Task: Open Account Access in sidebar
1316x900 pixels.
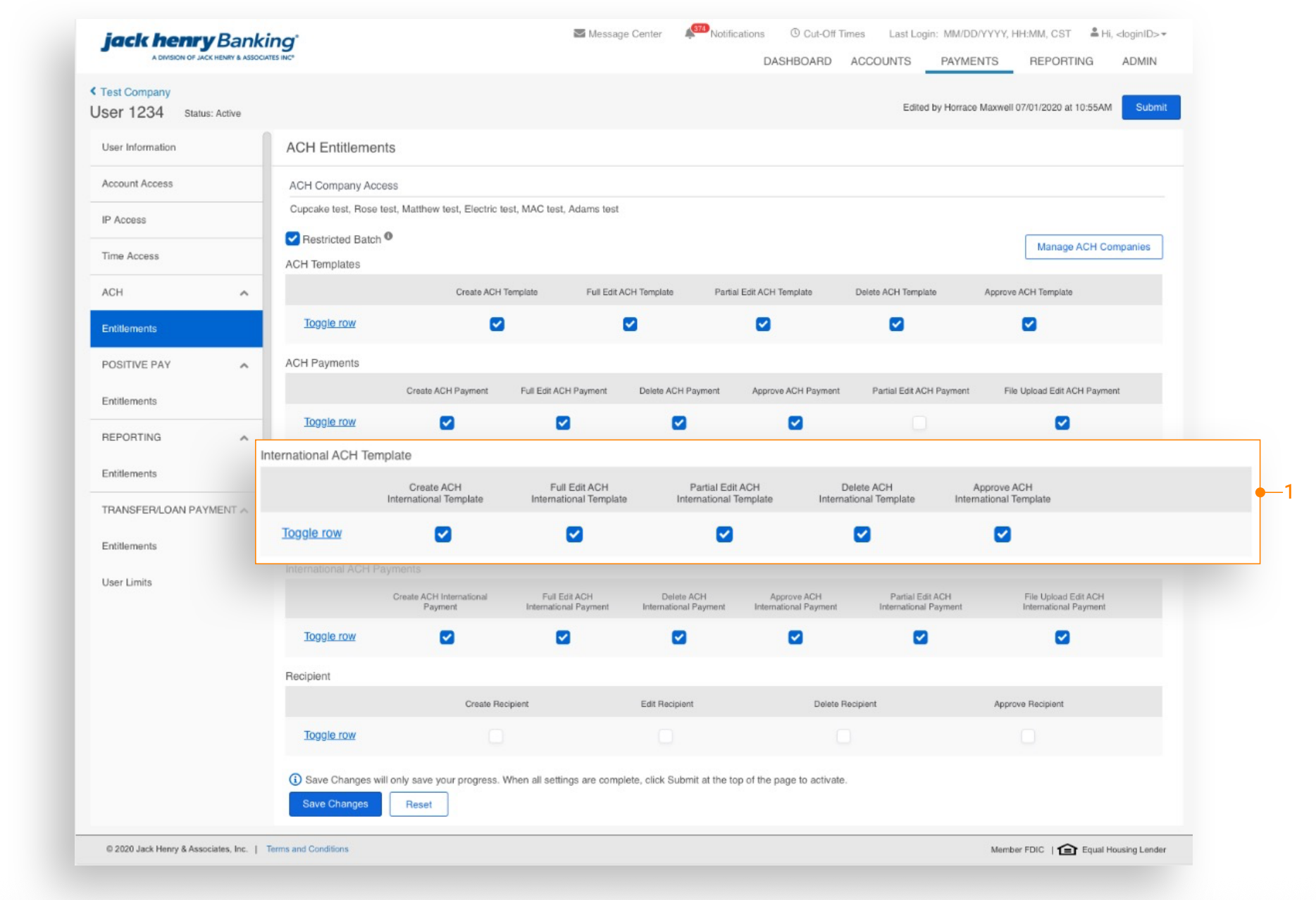Action: pyautogui.click(x=176, y=184)
